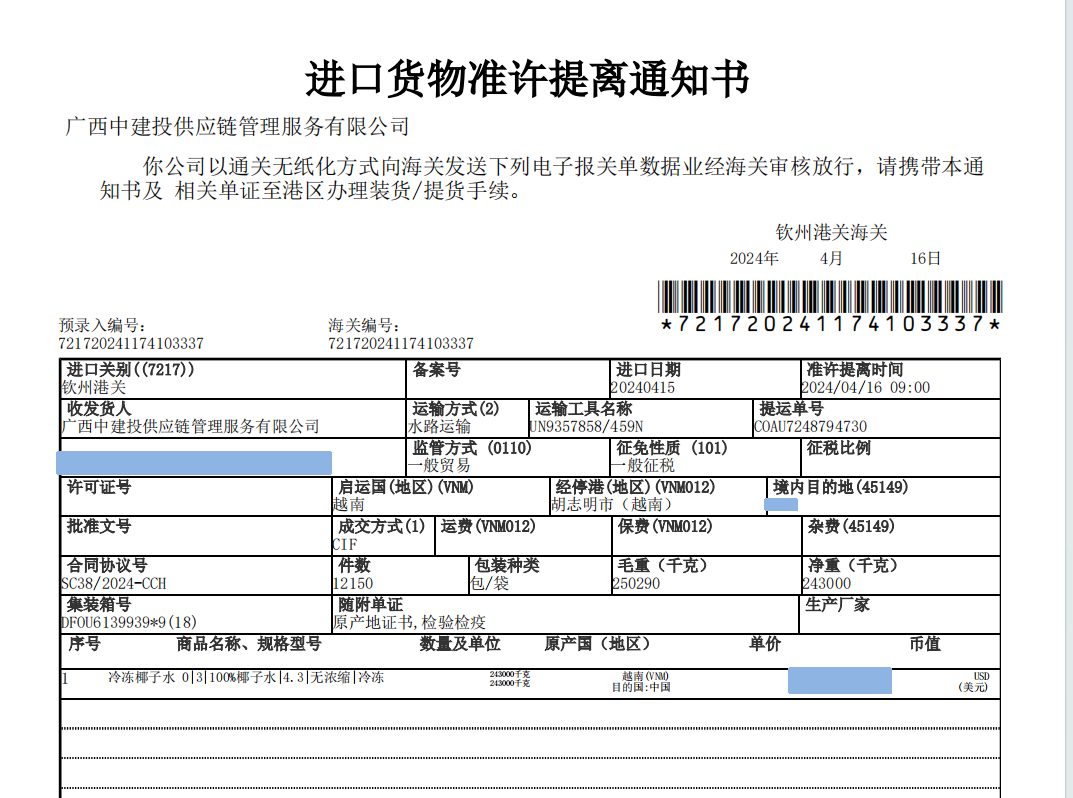Viewport: 1073px width, 798px height.
Task: Click the 预录入编号 label
Action: pos(102,326)
